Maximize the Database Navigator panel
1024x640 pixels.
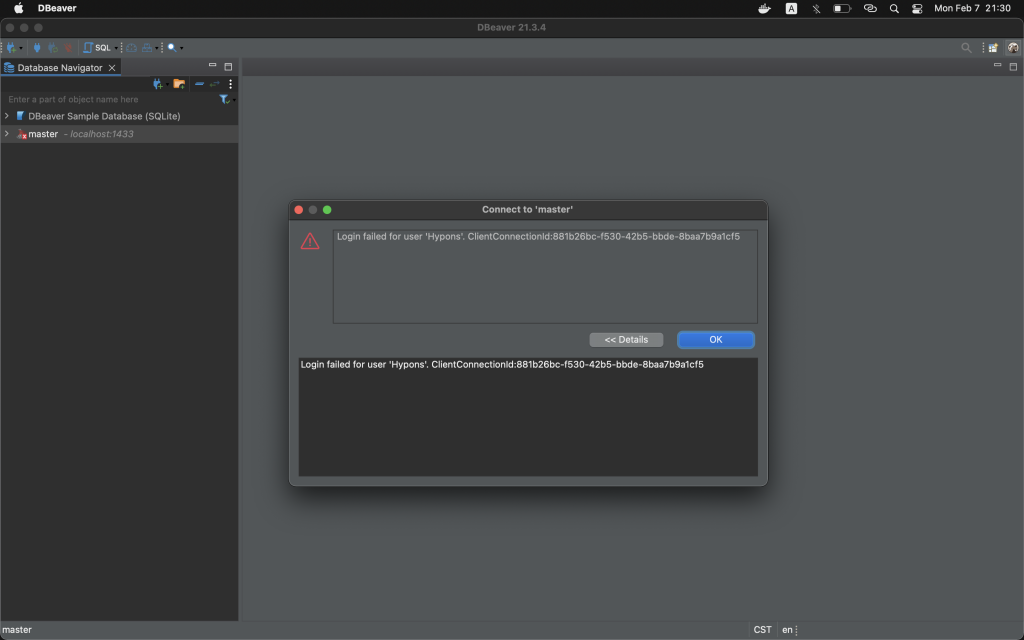tap(228, 67)
